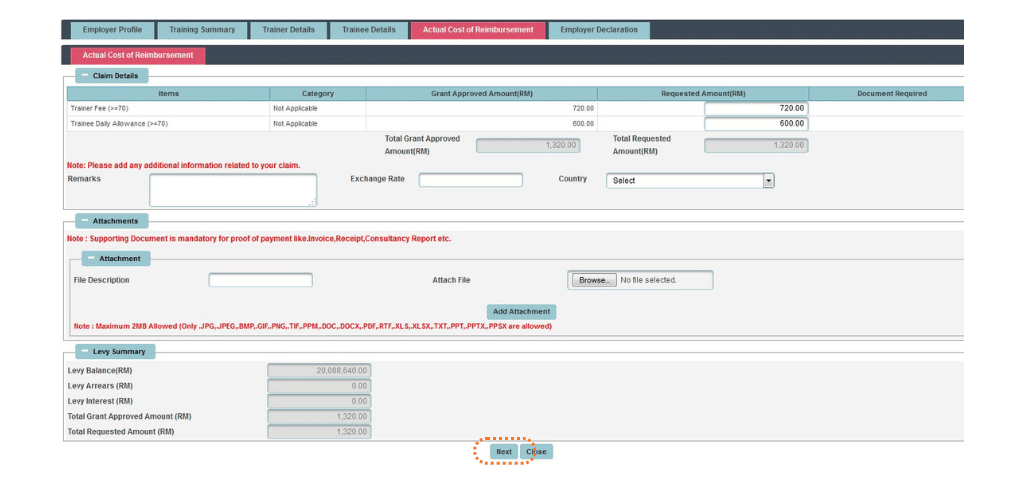The width and height of the screenshot is (1024, 483).
Task: Open the Employer Profile tab
Action: coord(112,30)
